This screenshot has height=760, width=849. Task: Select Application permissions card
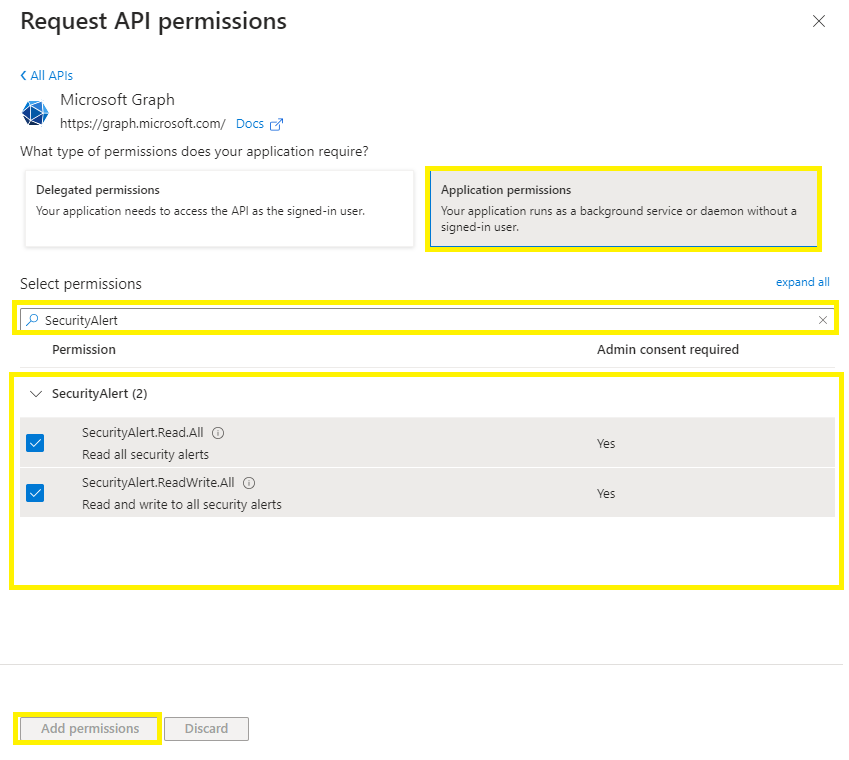click(x=623, y=209)
